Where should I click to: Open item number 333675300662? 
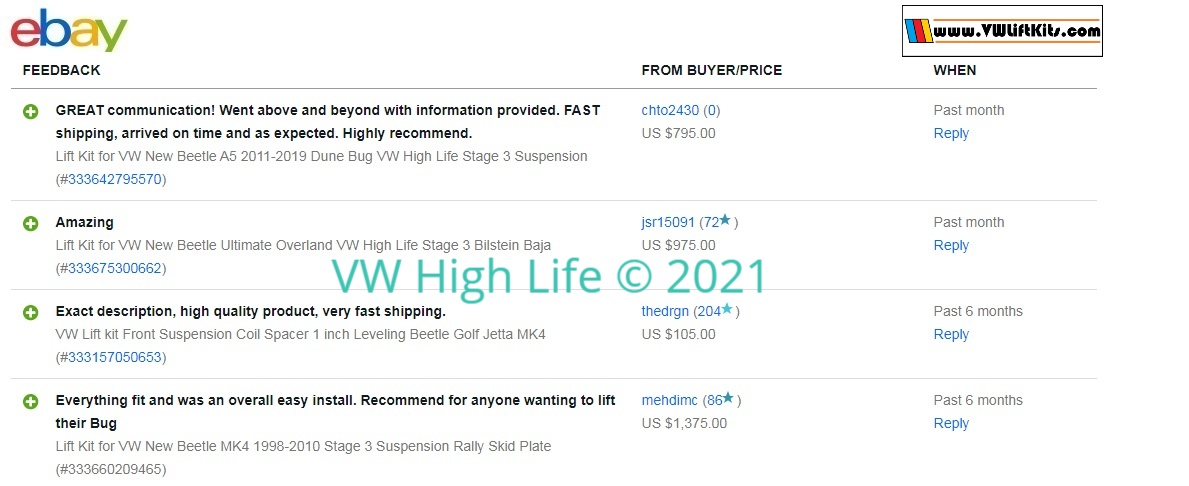[x=115, y=268]
